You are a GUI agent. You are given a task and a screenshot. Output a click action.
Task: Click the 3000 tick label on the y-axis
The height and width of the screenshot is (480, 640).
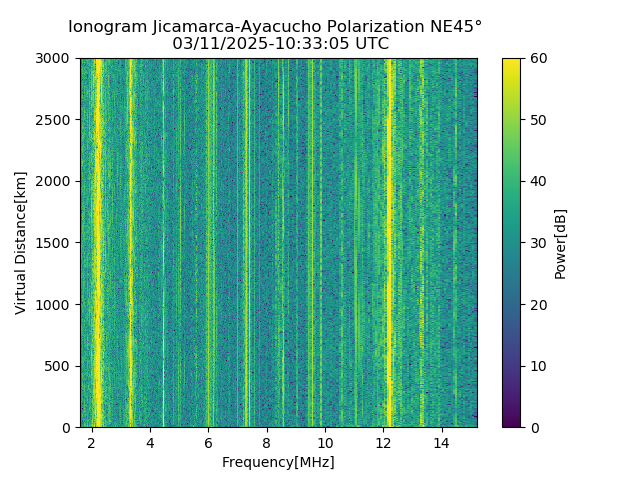52,59
